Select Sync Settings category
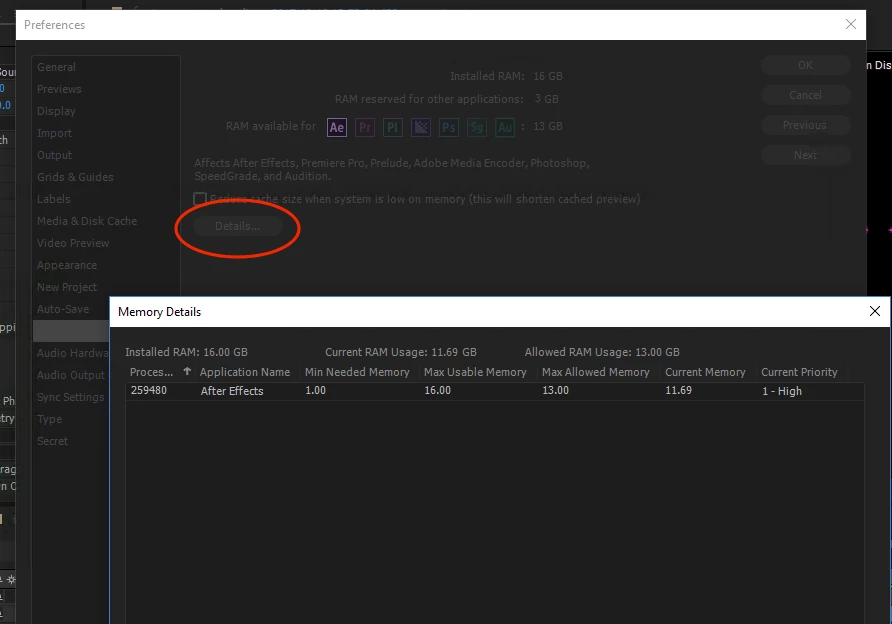 pos(71,397)
